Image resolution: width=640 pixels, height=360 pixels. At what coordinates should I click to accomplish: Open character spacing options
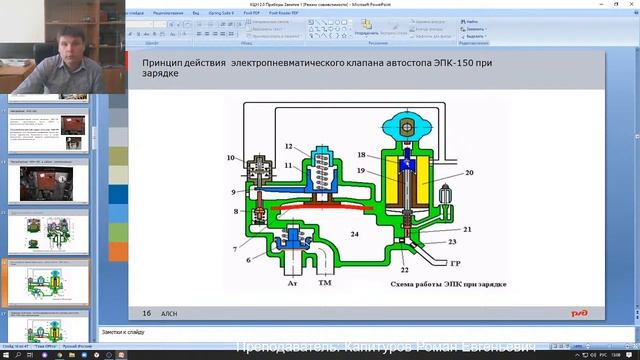click(162, 34)
